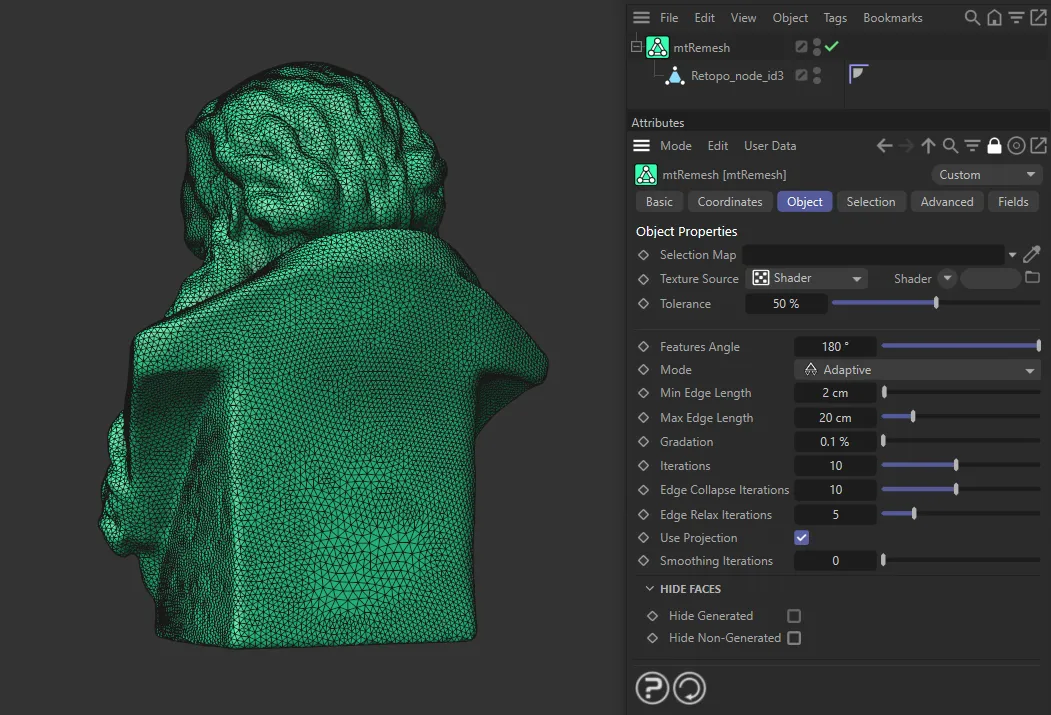This screenshot has height=715, width=1051.
Task: Click the refresh button at bottom
Action: pos(688,688)
